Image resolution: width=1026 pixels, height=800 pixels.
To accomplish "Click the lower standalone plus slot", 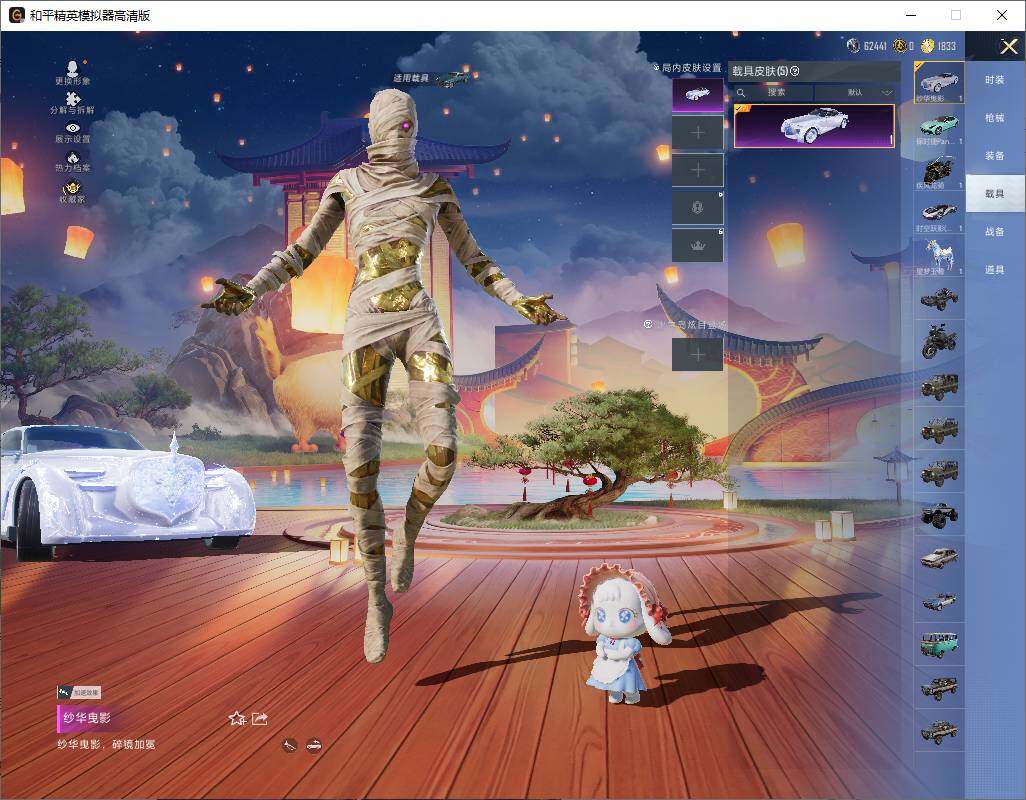I will [x=698, y=354].
